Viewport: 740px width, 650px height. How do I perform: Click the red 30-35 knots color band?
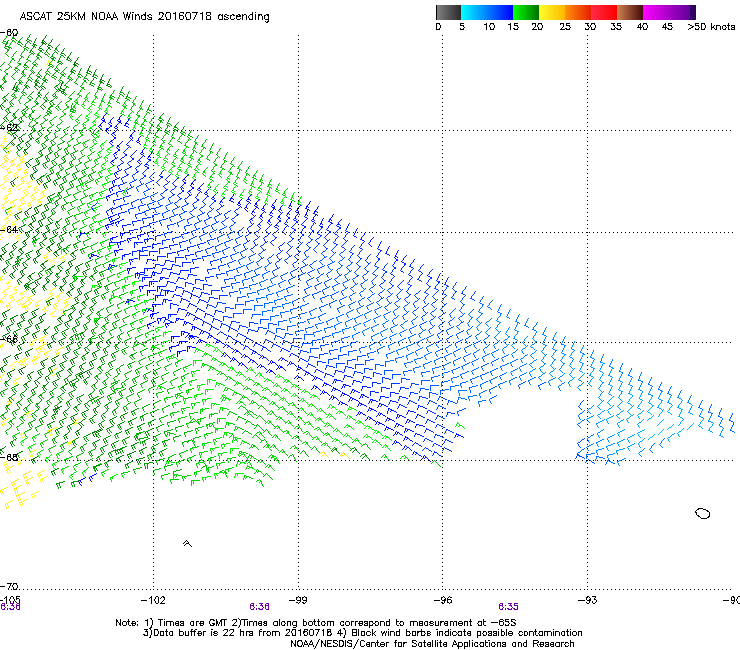click(x=604, y=12)
